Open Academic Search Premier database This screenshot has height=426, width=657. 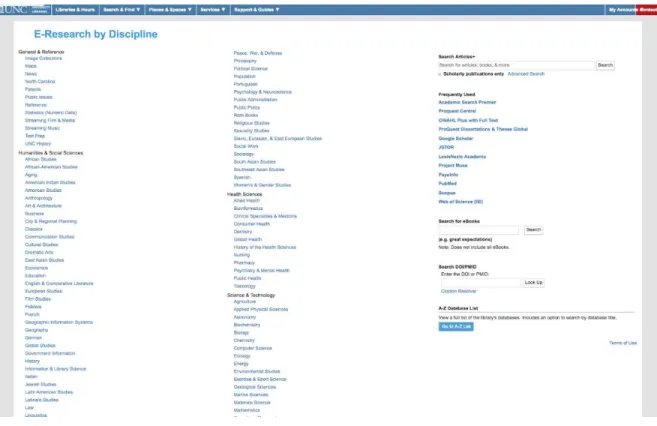click(x=467, y=102)
